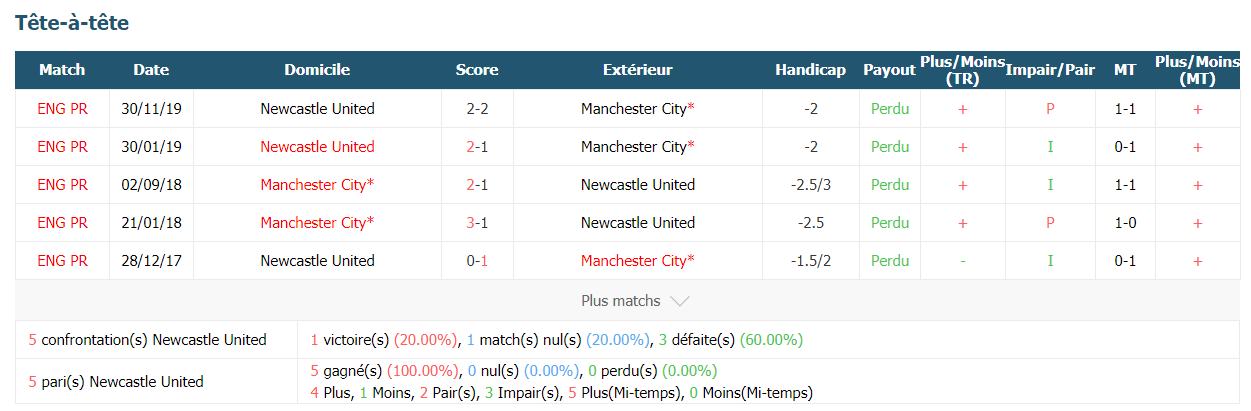
Task: Click the -2.5/3 handicap value
Action: 811,185
